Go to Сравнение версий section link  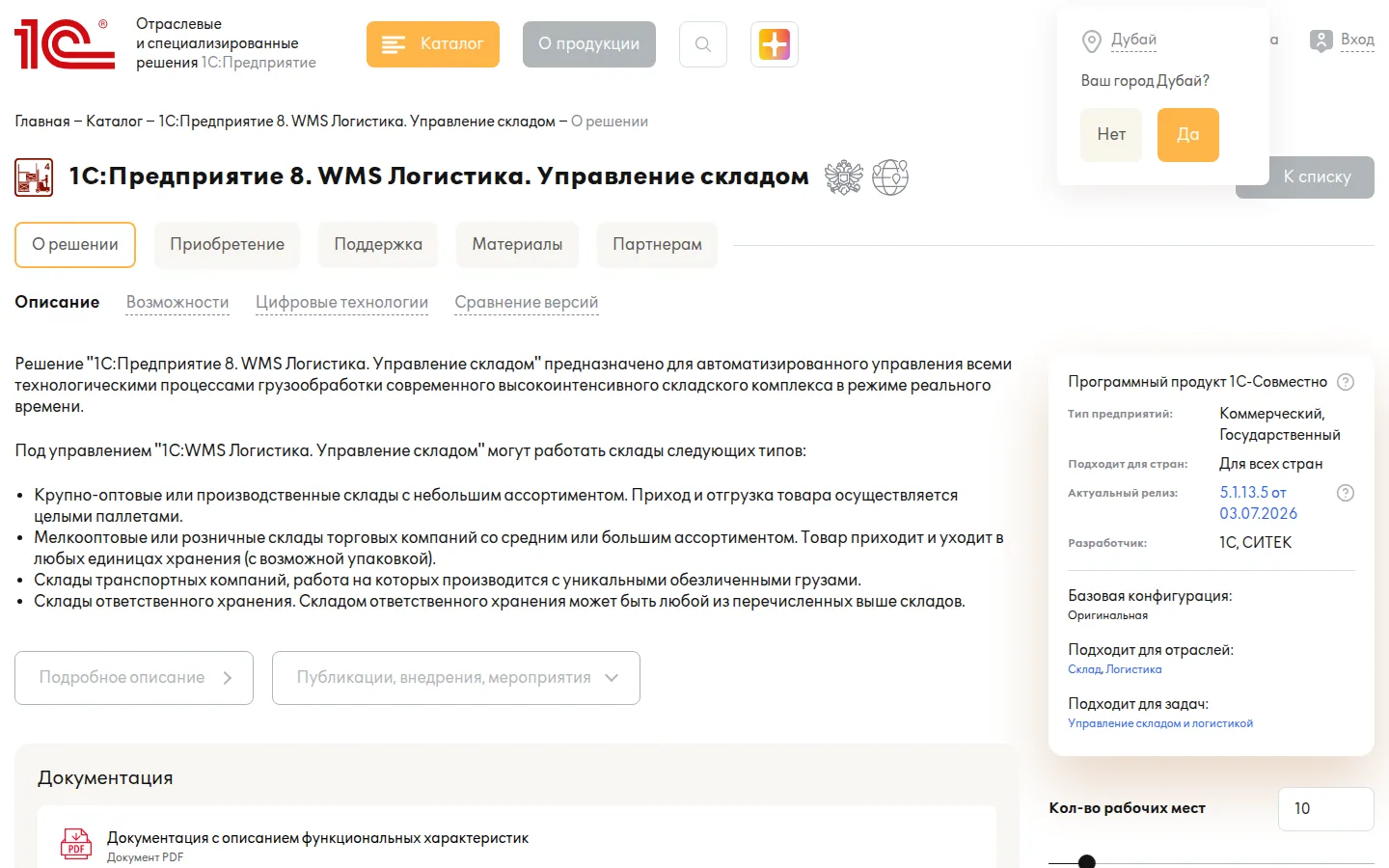527,302
